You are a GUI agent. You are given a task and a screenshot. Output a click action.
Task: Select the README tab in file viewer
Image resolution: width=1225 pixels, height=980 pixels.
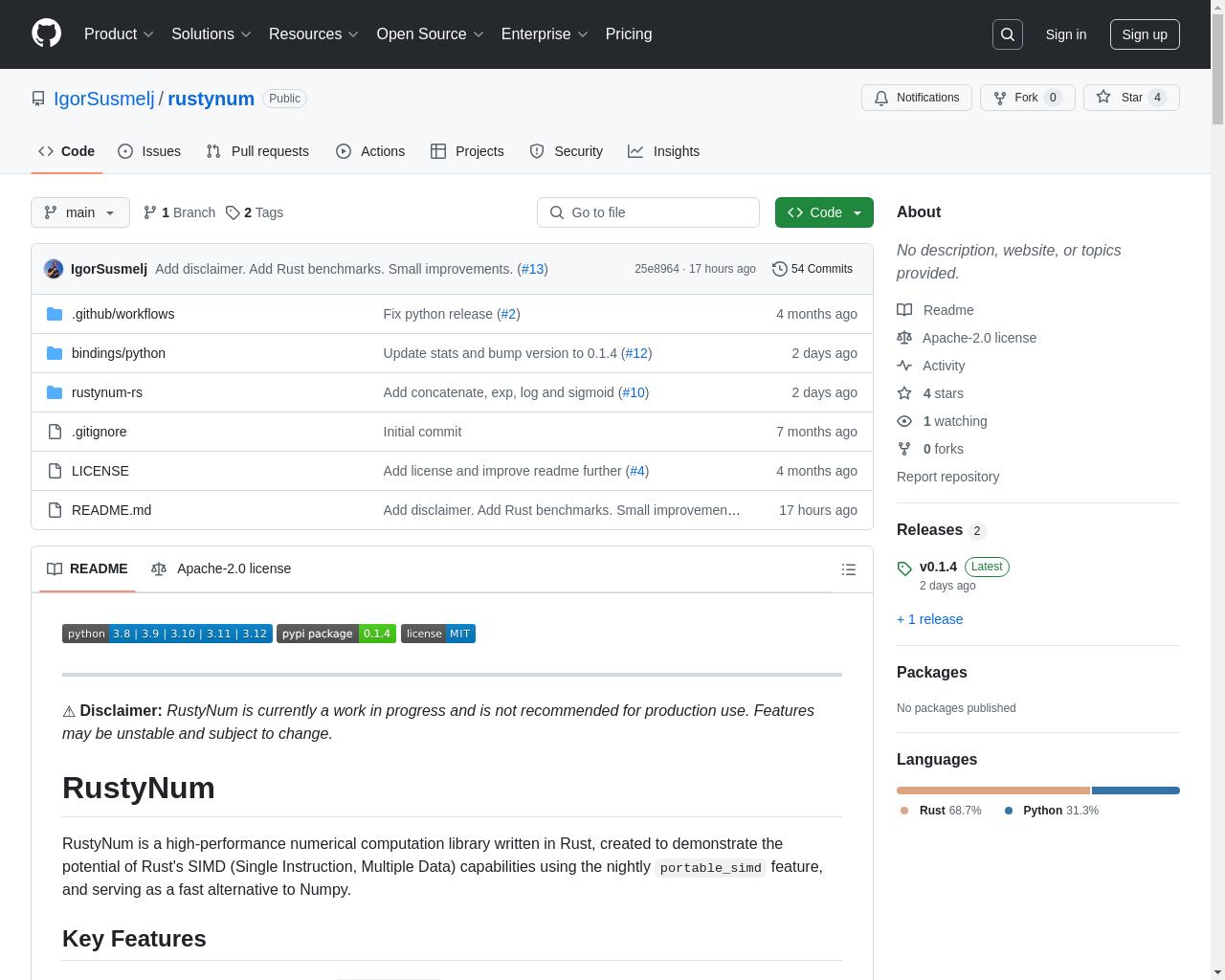coord(87,568)
